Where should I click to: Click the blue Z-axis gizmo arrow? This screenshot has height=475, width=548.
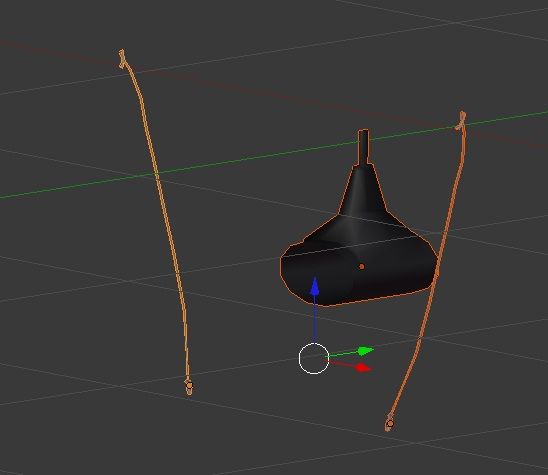pyautogui.click(x=315, y=287)
